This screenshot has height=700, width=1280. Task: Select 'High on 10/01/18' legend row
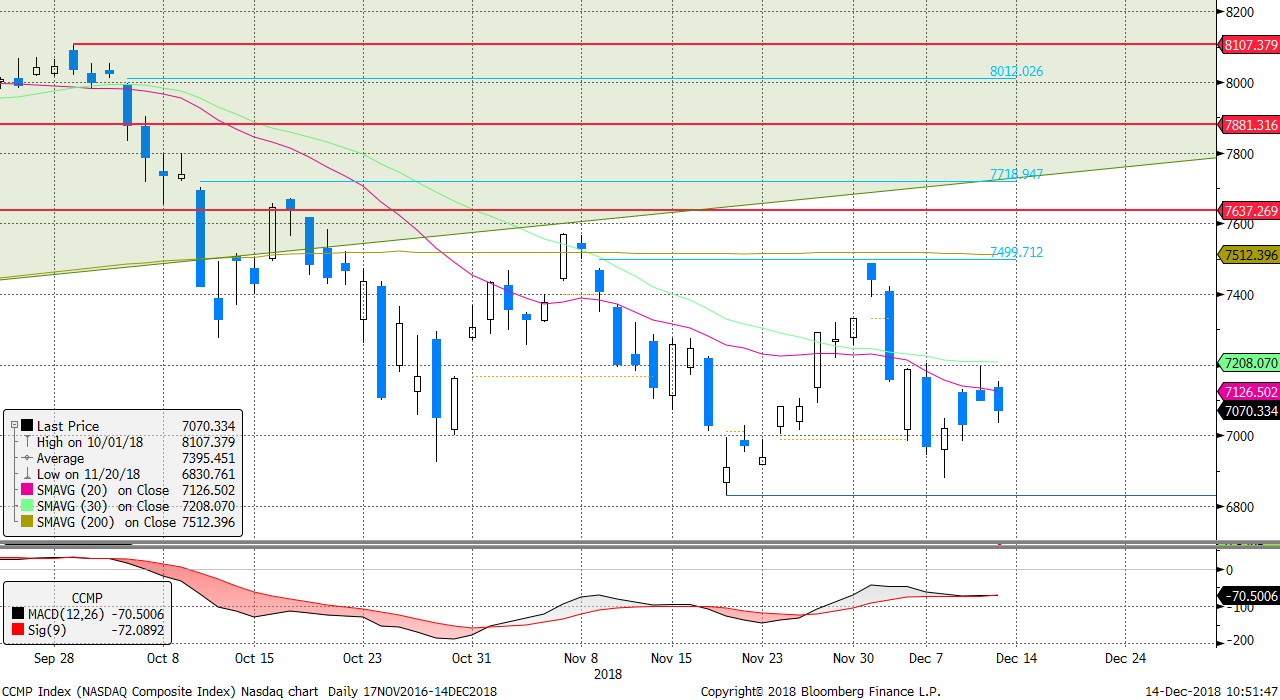89,442
